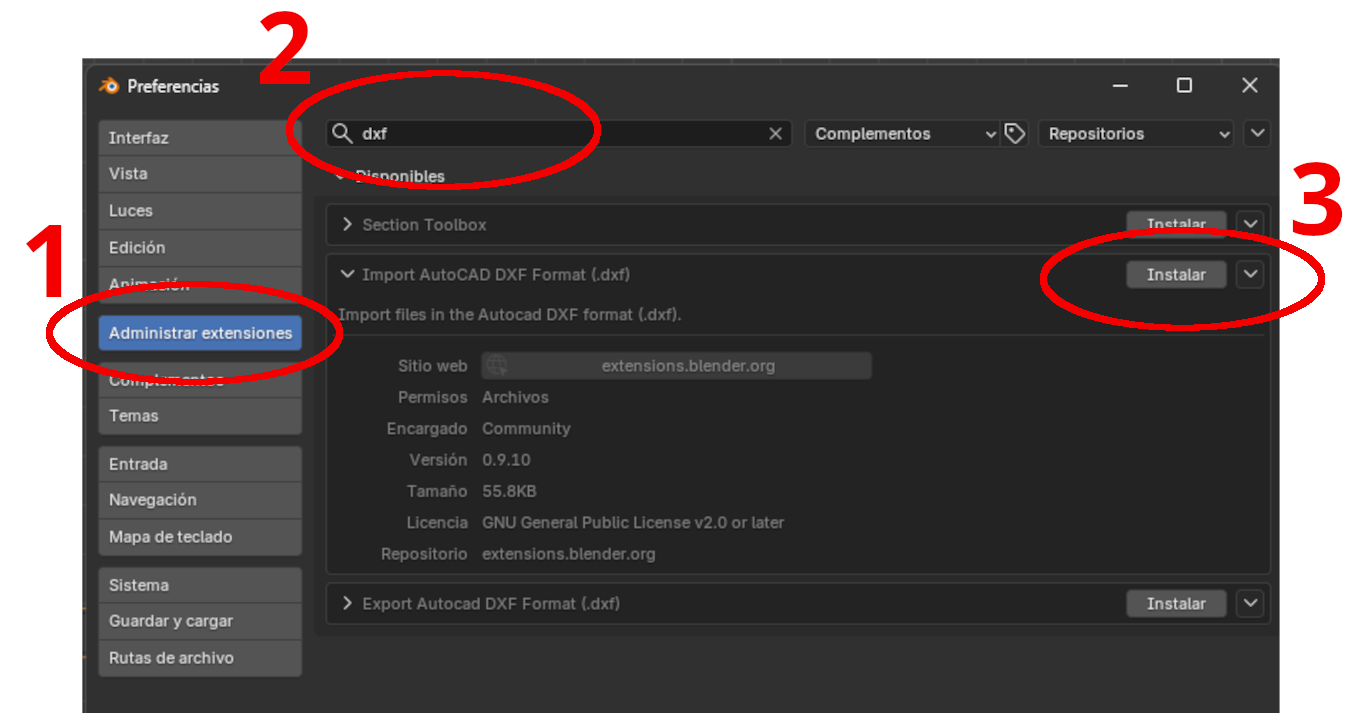This screenshot has height=713, width=1360.
Task: Open dropdown arrow beside Export DXF Instalar
Action: (1250, 604)
